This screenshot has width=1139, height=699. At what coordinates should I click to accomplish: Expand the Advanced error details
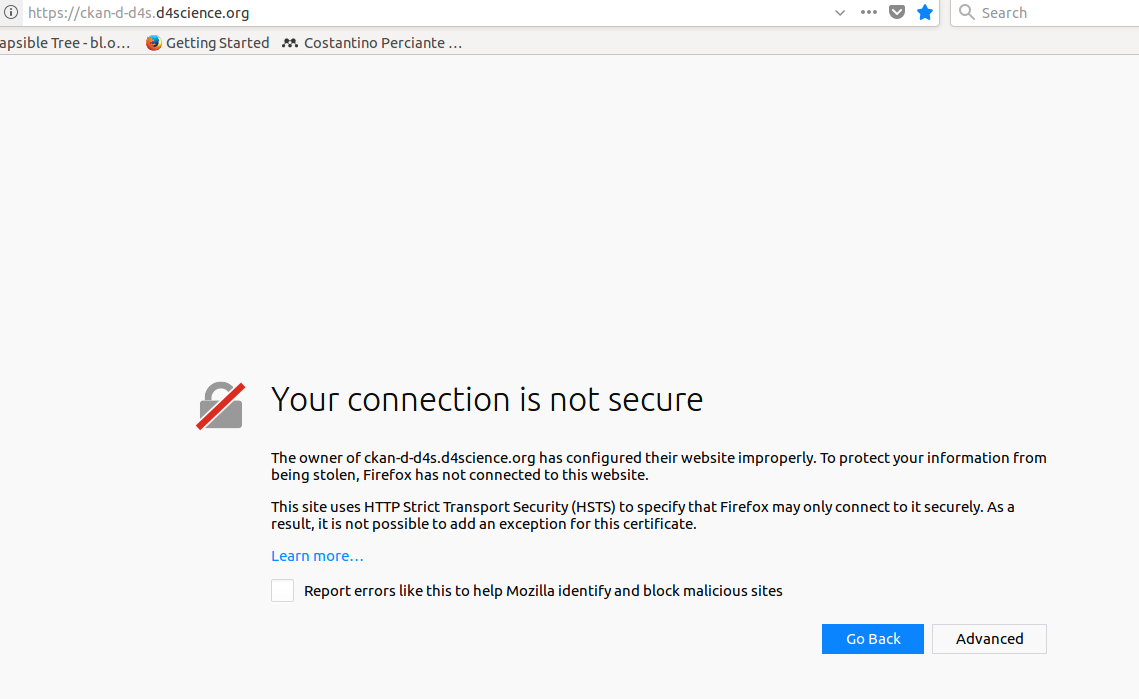[x=989, y=639]
